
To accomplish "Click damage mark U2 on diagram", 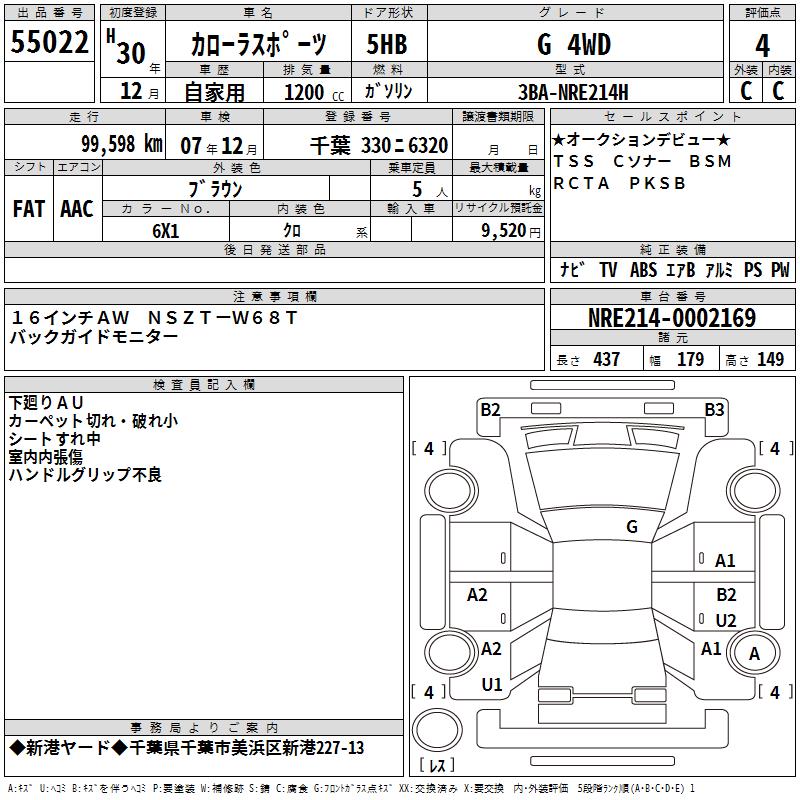I will 726,620.
